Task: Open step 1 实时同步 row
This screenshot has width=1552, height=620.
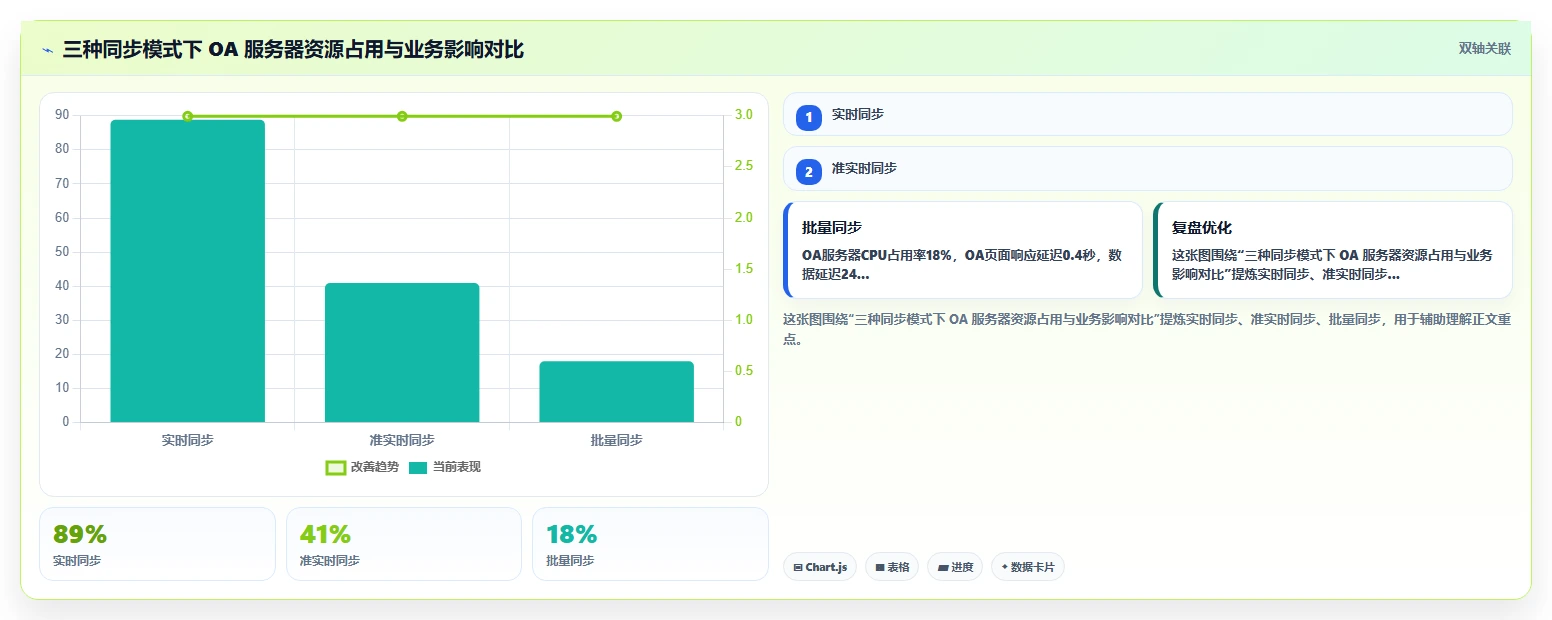Action: point(1147,114)
